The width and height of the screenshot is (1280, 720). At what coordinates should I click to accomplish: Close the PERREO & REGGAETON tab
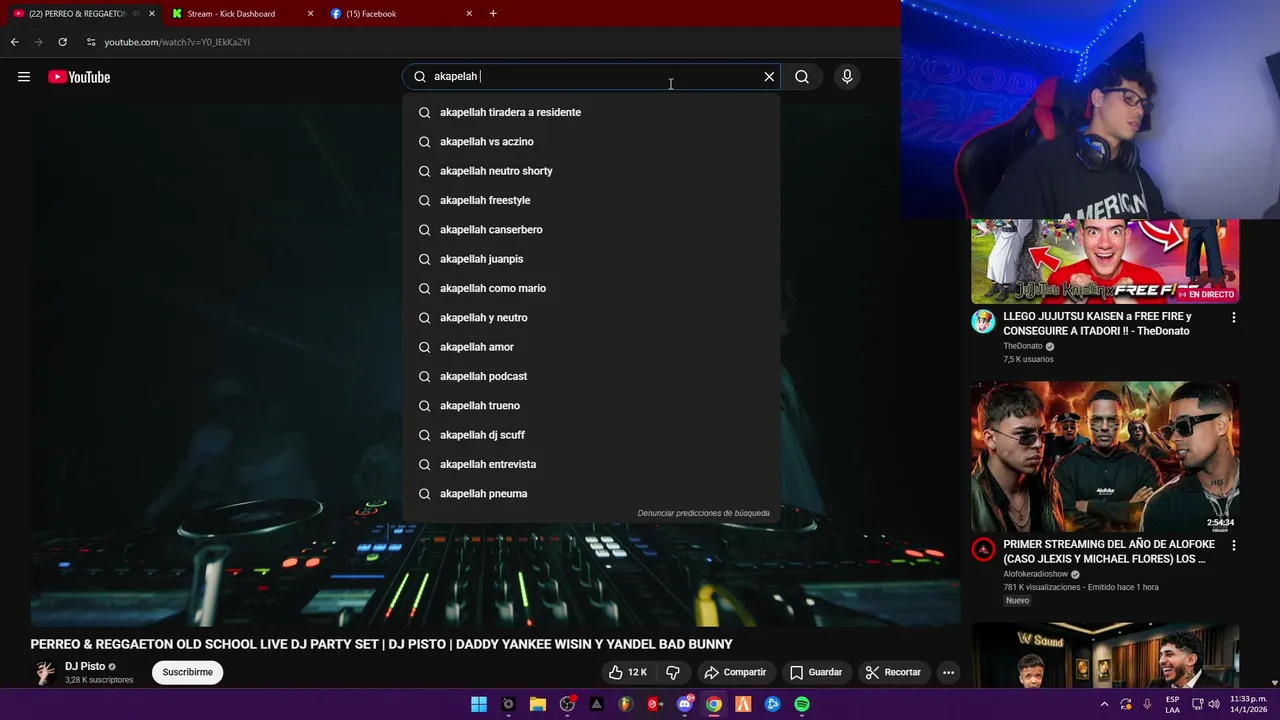[152, 14]
